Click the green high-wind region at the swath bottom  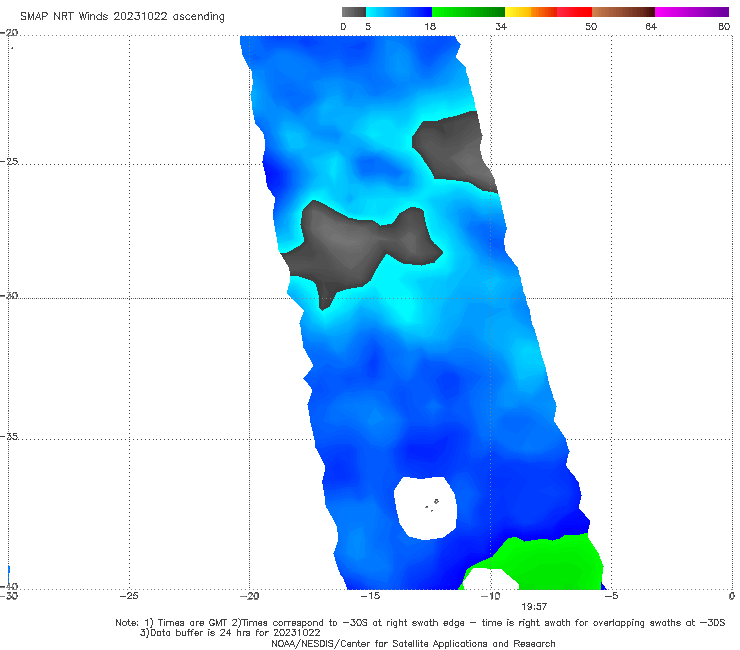click(x=552, y=564)
